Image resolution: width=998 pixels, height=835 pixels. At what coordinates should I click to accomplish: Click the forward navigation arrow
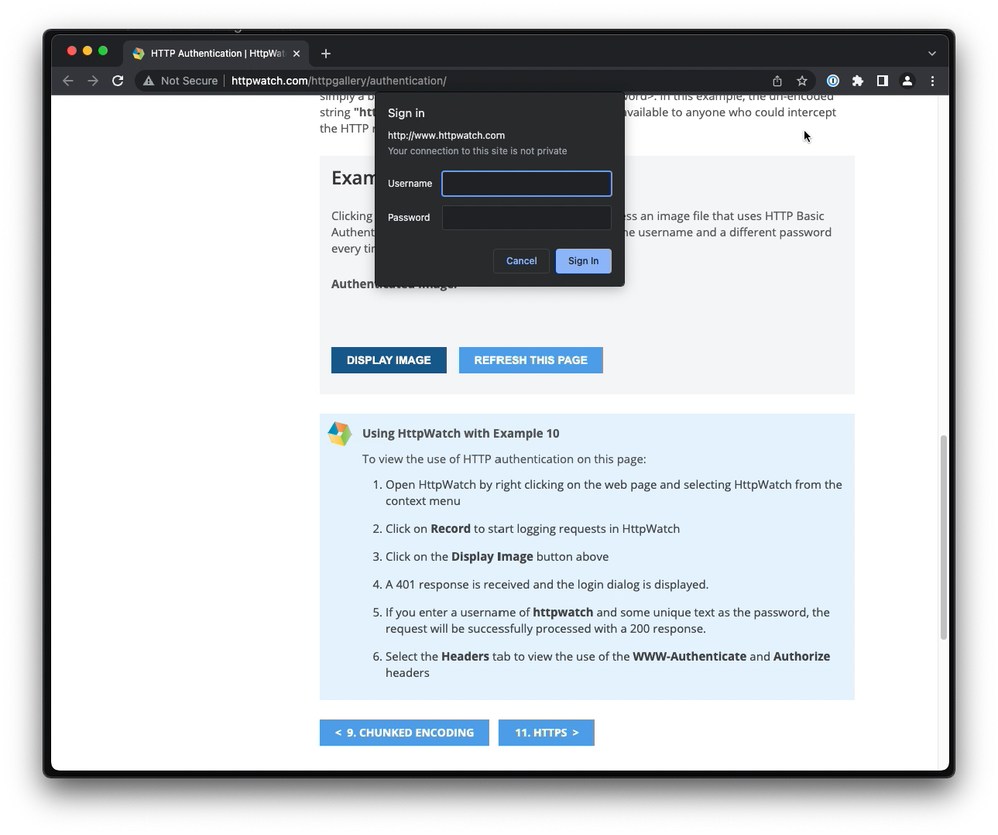(93, 81)
